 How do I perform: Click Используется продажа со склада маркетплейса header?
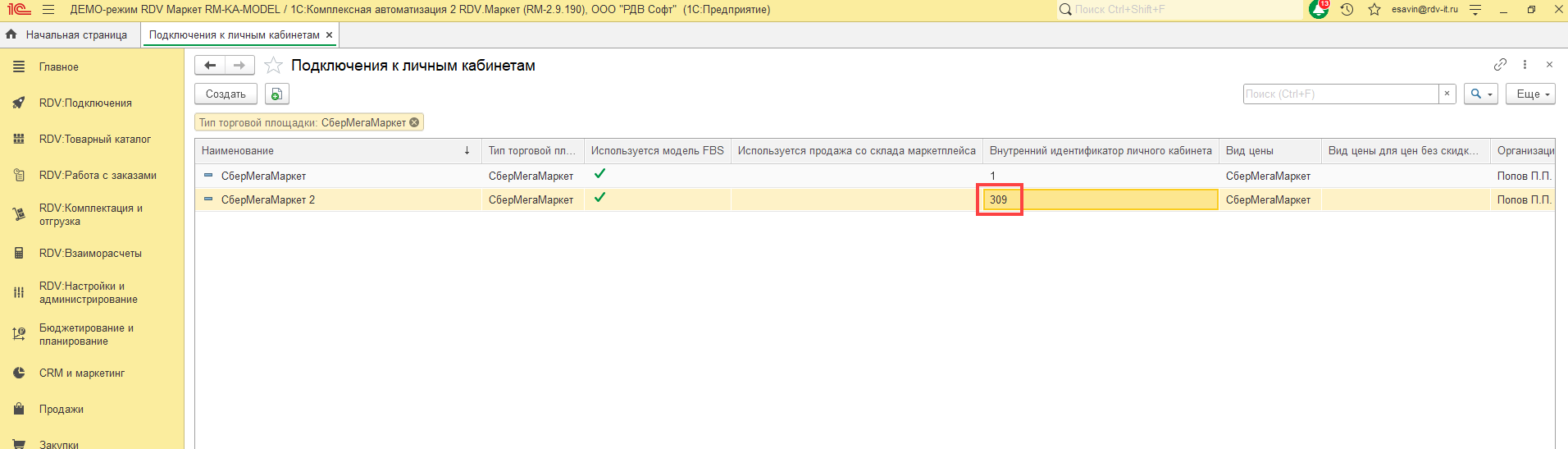pyautogui.click(x=857, y=151)
